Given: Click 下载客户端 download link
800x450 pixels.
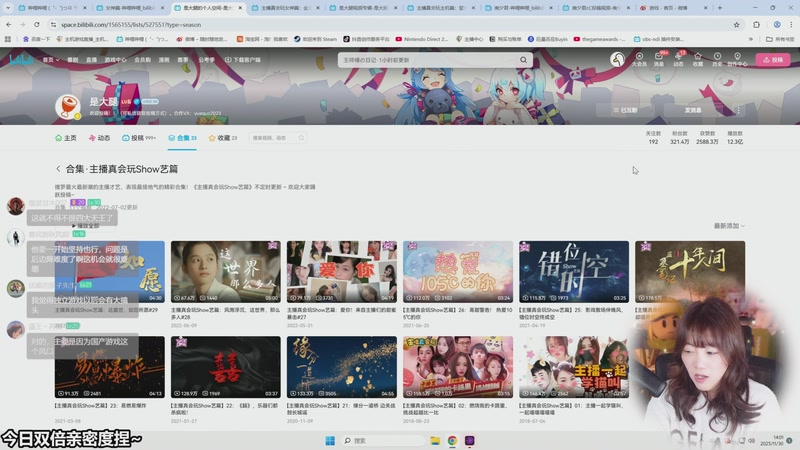Looking at the screenshot, I should point(243,60).
